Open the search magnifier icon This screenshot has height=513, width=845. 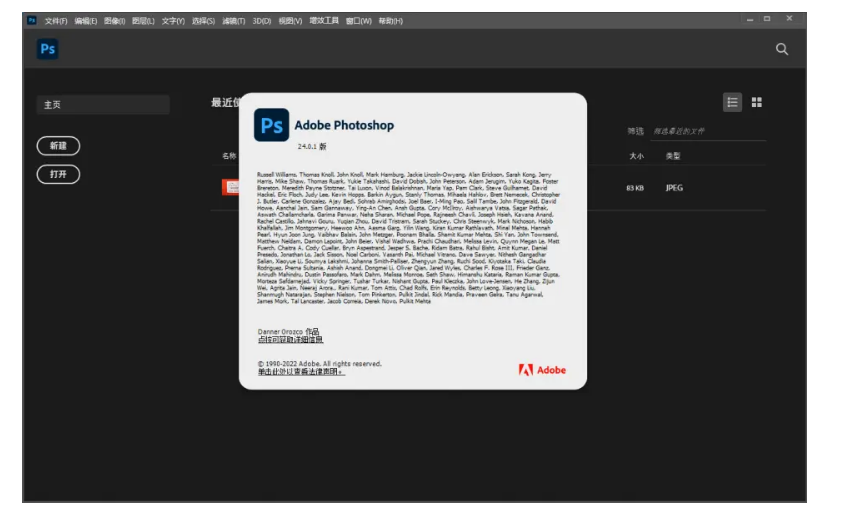coord(782,50)
